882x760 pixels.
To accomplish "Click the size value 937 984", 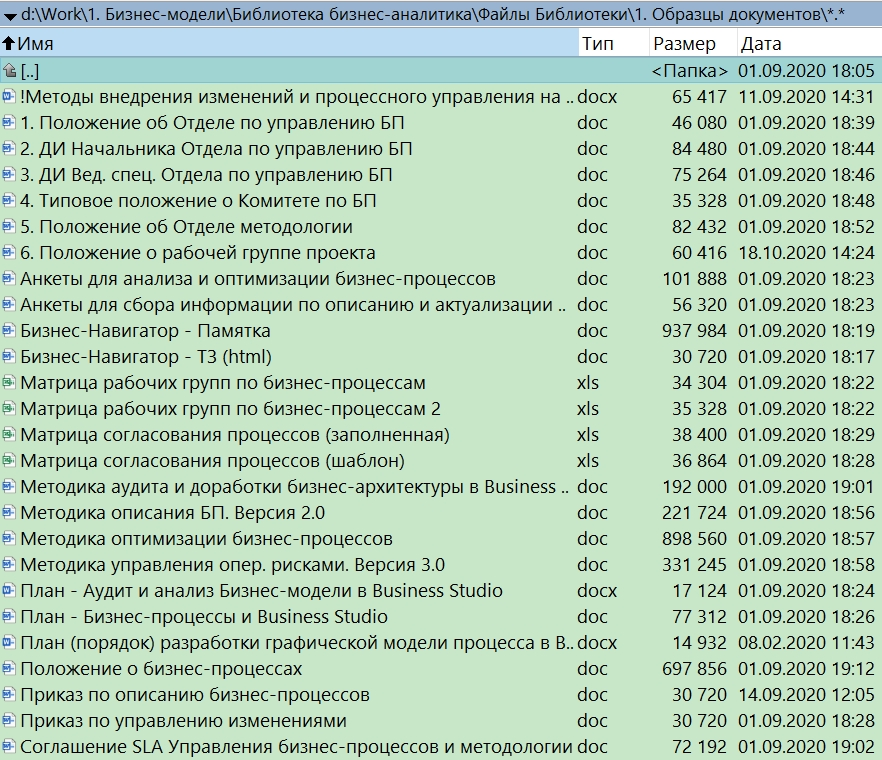I will (x=694, y=330).
